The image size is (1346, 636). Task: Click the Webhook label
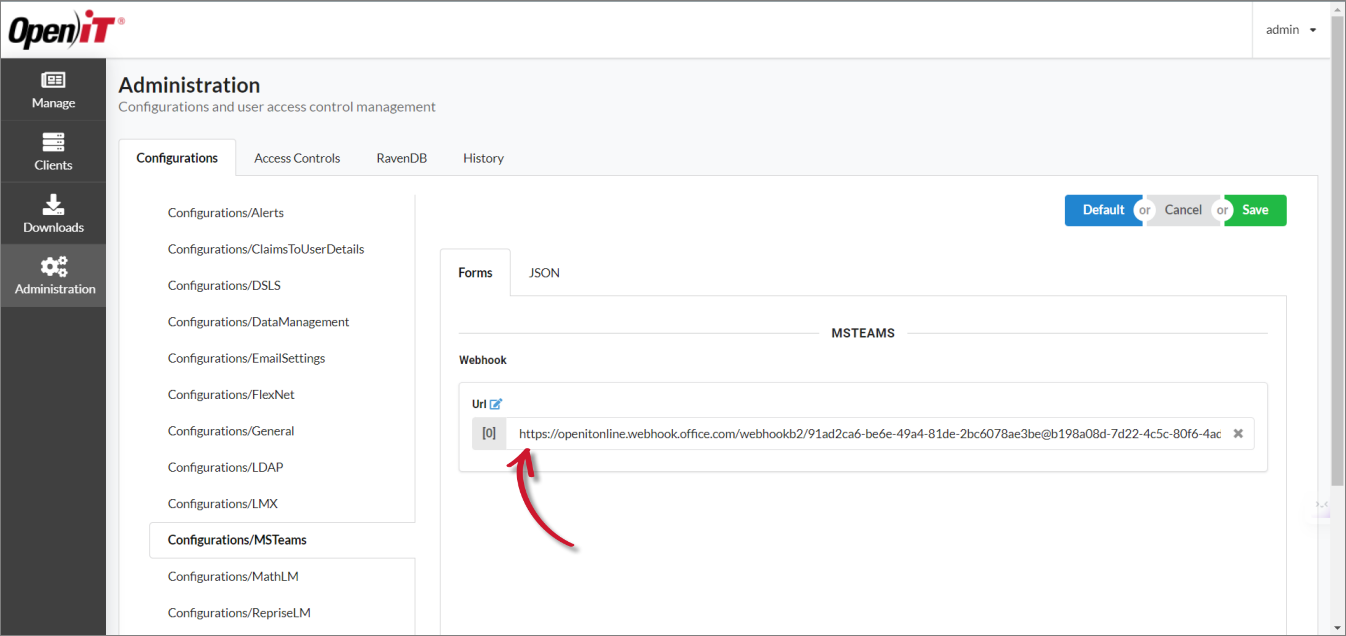point(483,360)
